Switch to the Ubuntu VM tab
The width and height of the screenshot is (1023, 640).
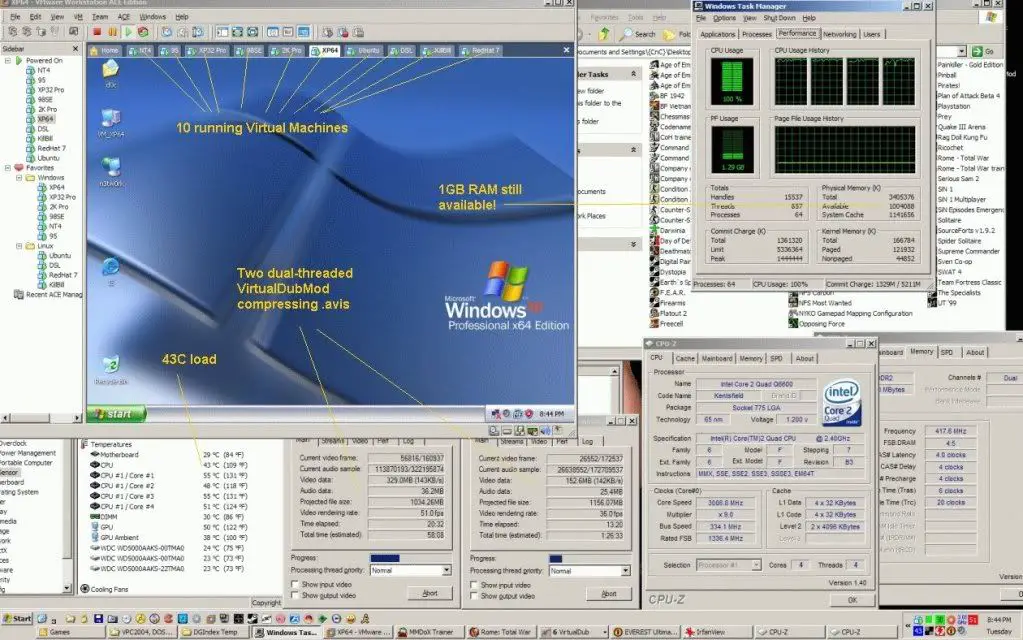click(x=365, y=50)
